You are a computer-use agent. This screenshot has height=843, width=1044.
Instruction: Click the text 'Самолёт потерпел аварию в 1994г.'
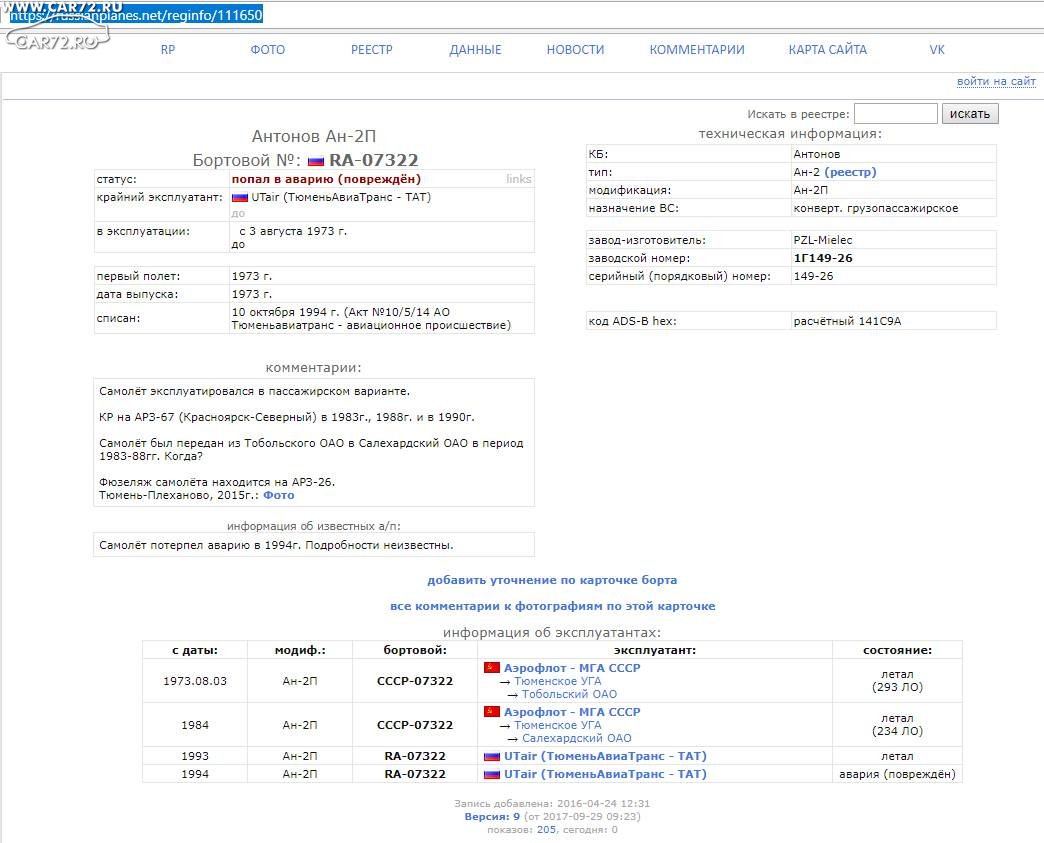[200, 545]
